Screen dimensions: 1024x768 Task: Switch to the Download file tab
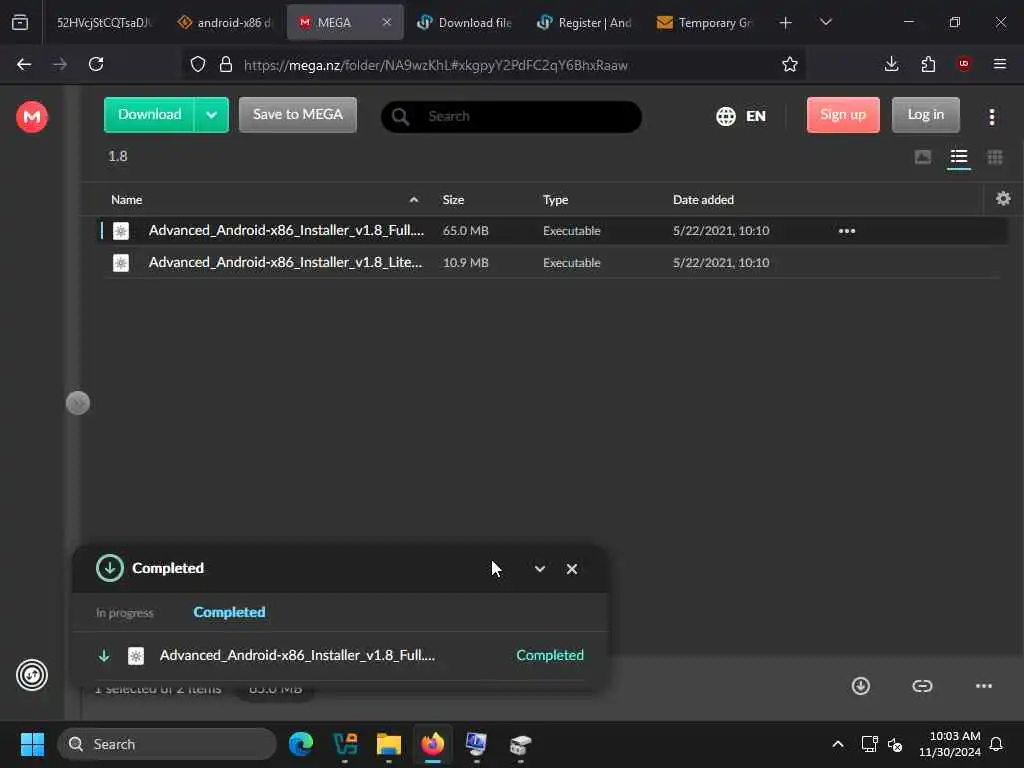(x=464, y=22)
